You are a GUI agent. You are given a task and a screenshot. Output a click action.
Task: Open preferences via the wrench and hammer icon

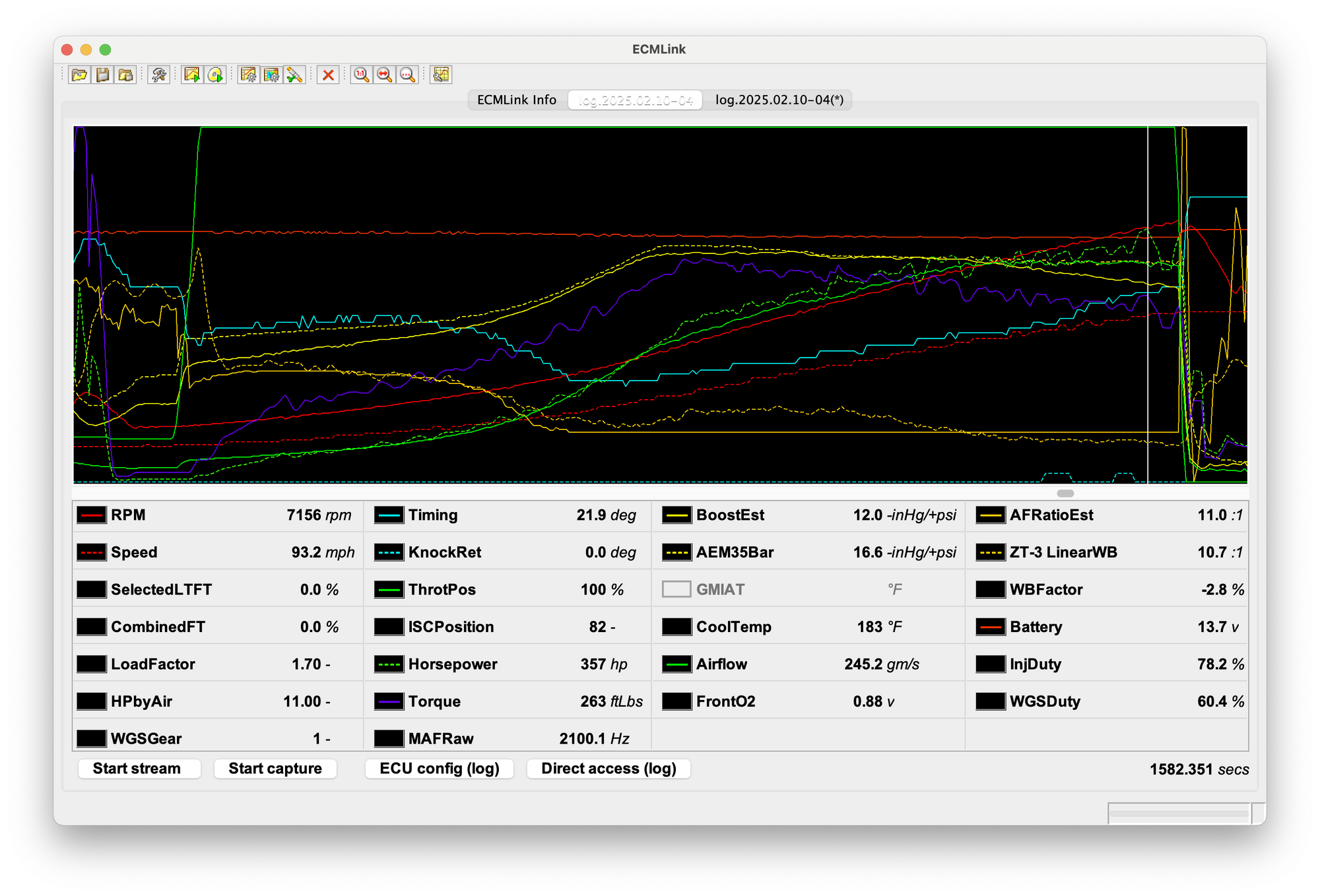click(159, 75)
